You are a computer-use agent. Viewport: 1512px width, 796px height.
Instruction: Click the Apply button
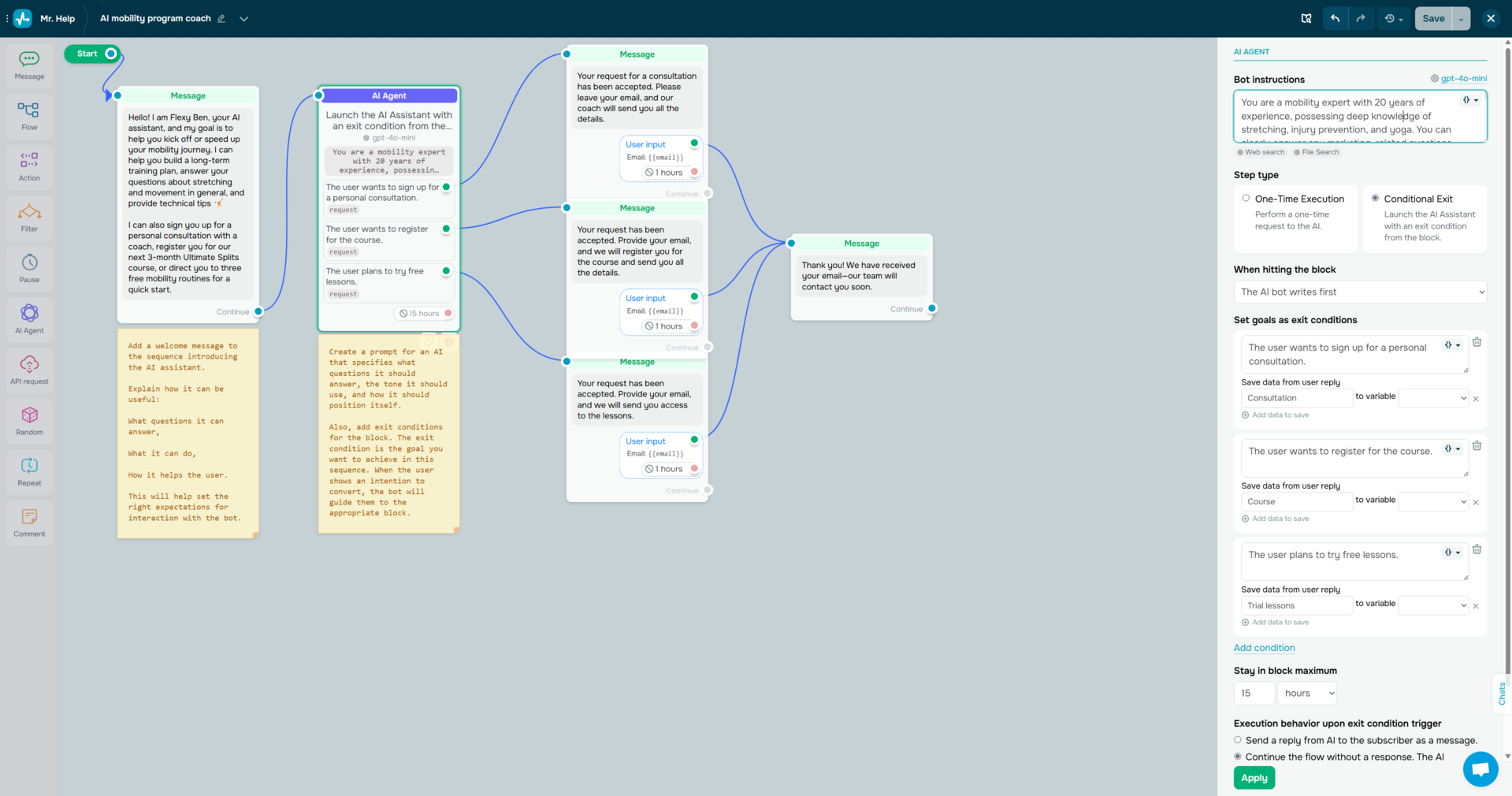(x=1254, y=778)
